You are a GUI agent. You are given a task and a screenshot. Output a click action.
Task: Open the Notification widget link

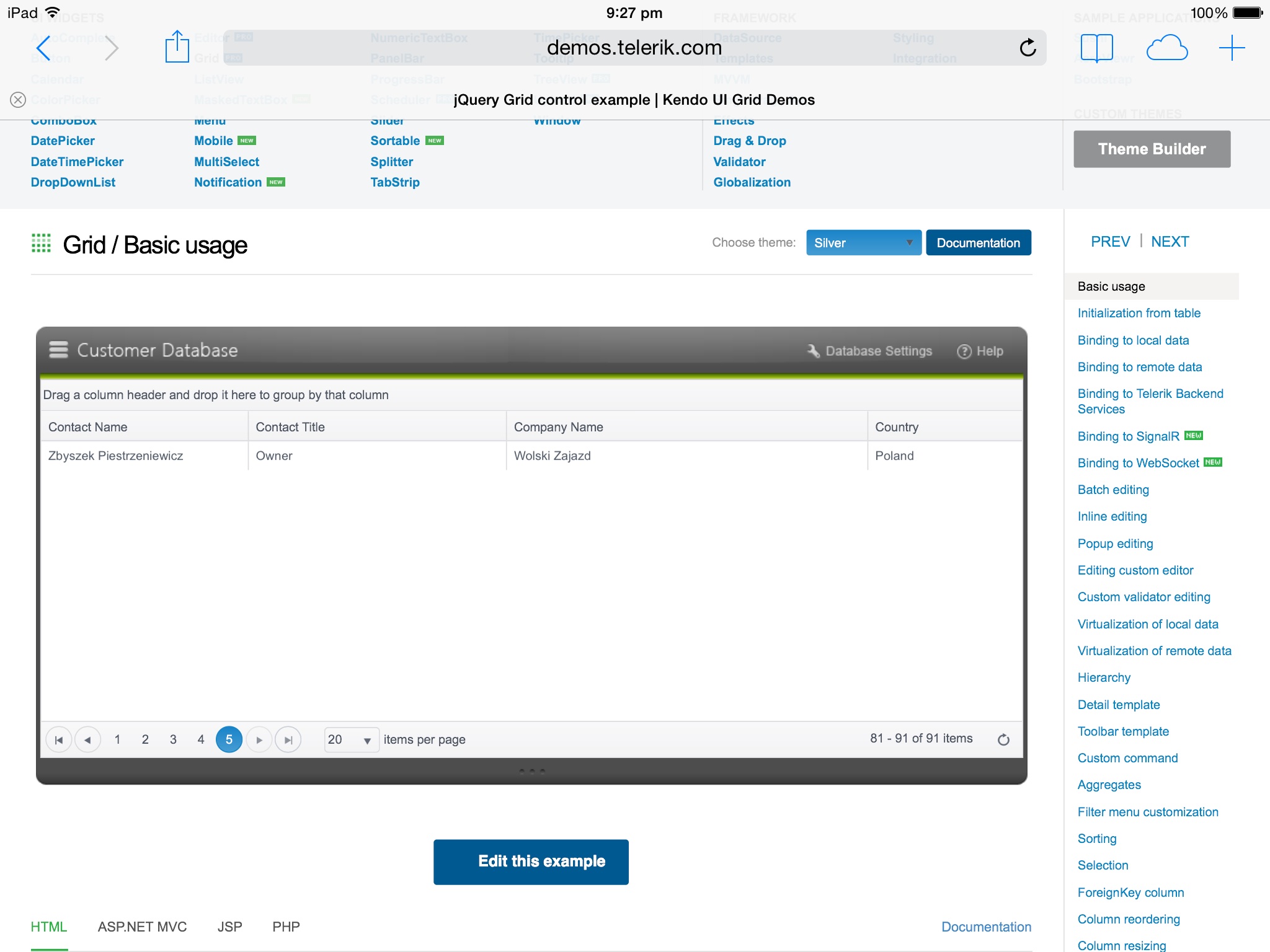point(228,182)
